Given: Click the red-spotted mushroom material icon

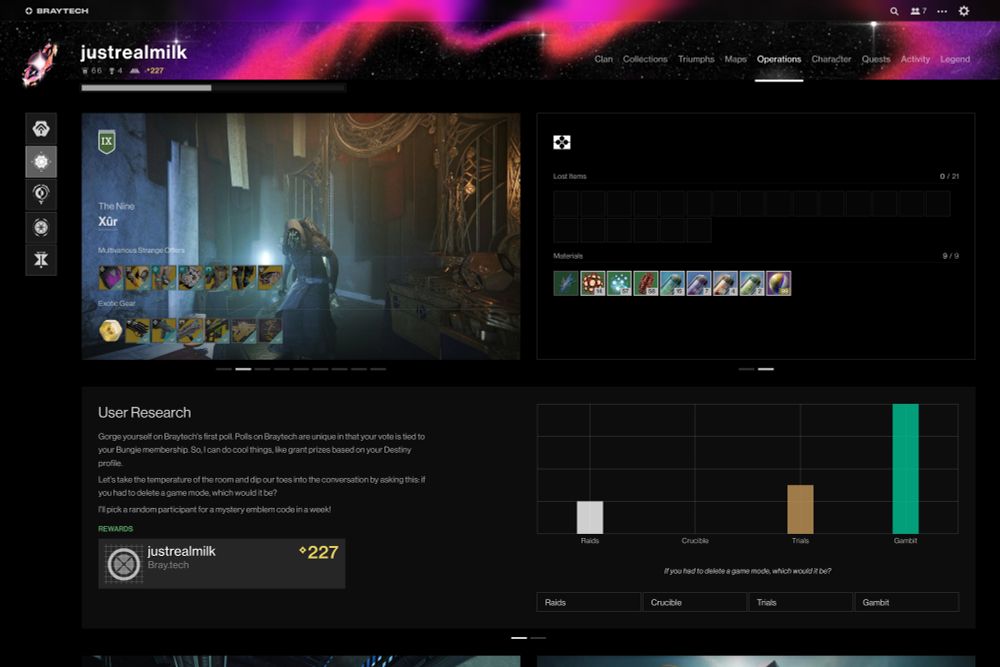Looking at the screenshot, I should click(x=592, y=283).
